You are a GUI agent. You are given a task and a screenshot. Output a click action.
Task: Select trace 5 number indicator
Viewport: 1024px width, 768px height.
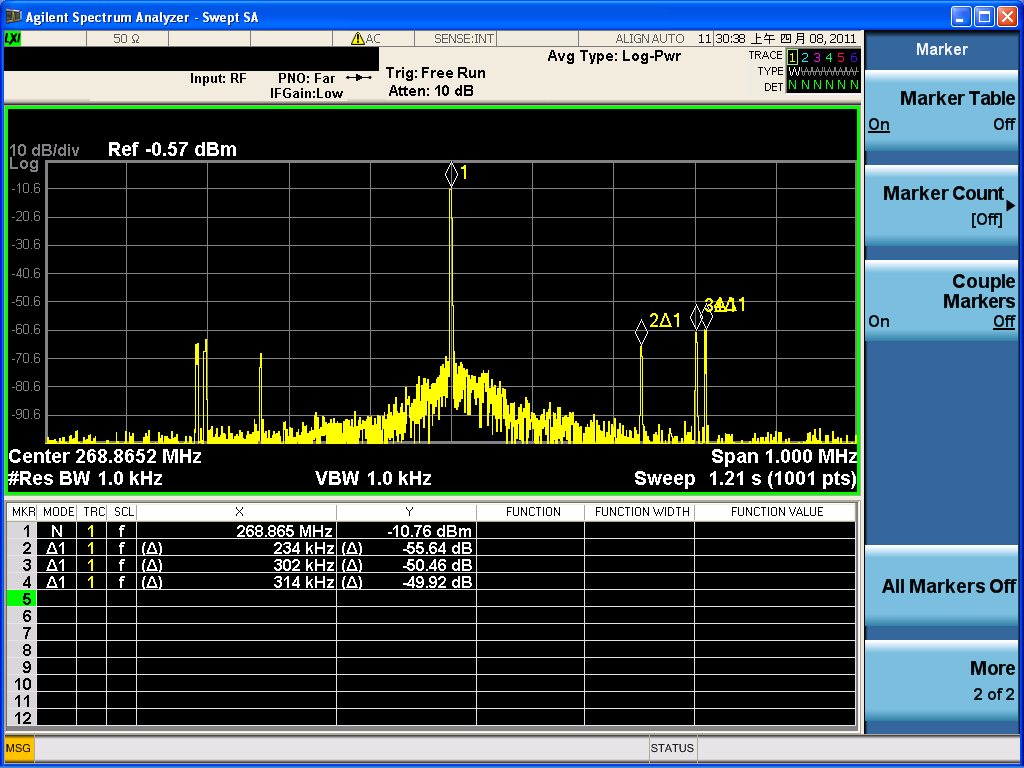click(x=841, y=57)
